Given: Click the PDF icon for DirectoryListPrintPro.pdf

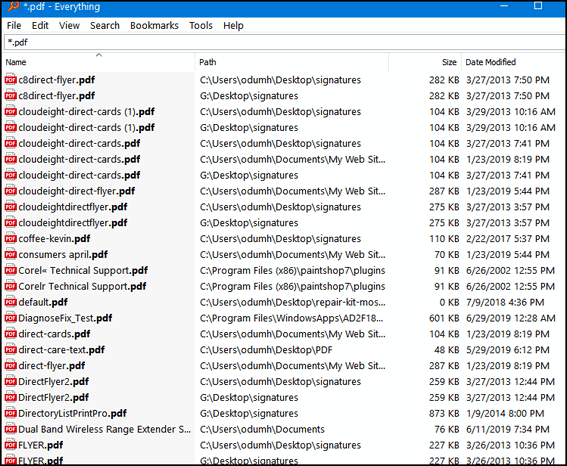Looking at the screenshot, I should tap(10, 413).
